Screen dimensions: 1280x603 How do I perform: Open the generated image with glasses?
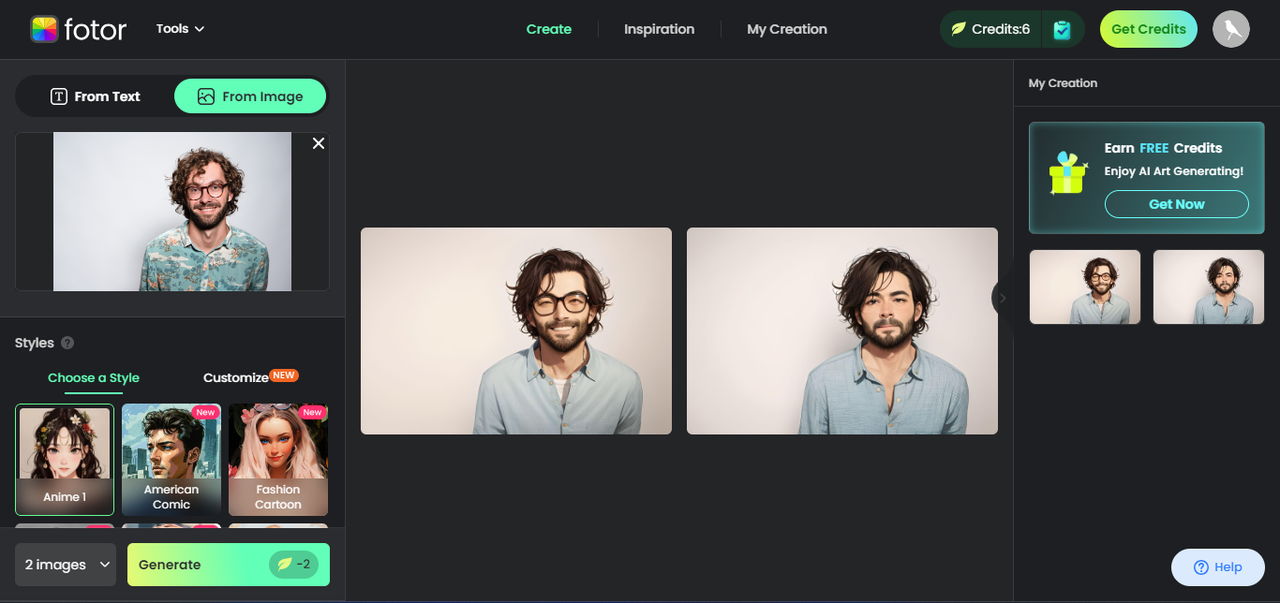[x=516, y=331]
